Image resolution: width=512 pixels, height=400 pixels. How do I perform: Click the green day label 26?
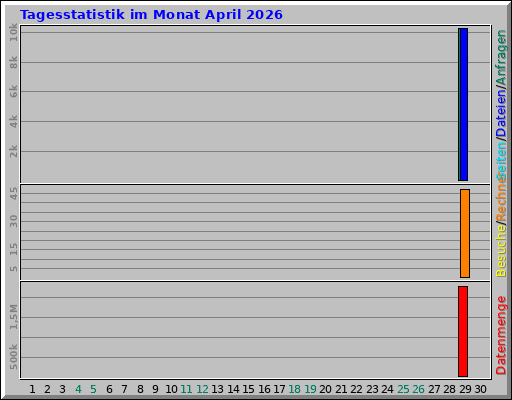[418, 389]
